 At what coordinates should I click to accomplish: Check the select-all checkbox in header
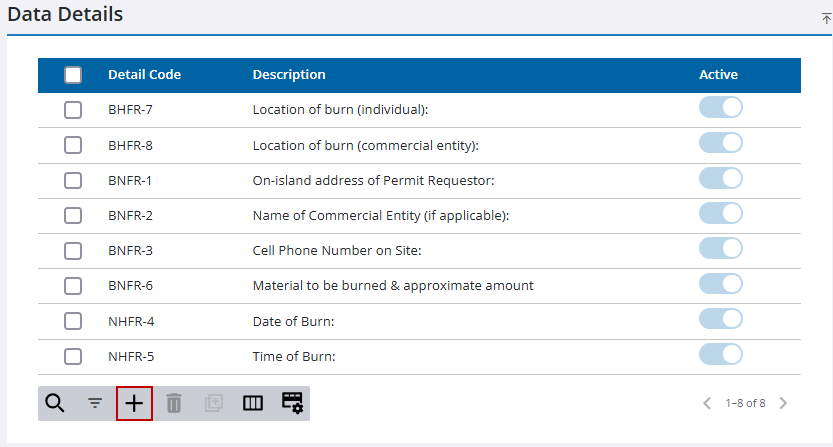click(x=73, y=75)
